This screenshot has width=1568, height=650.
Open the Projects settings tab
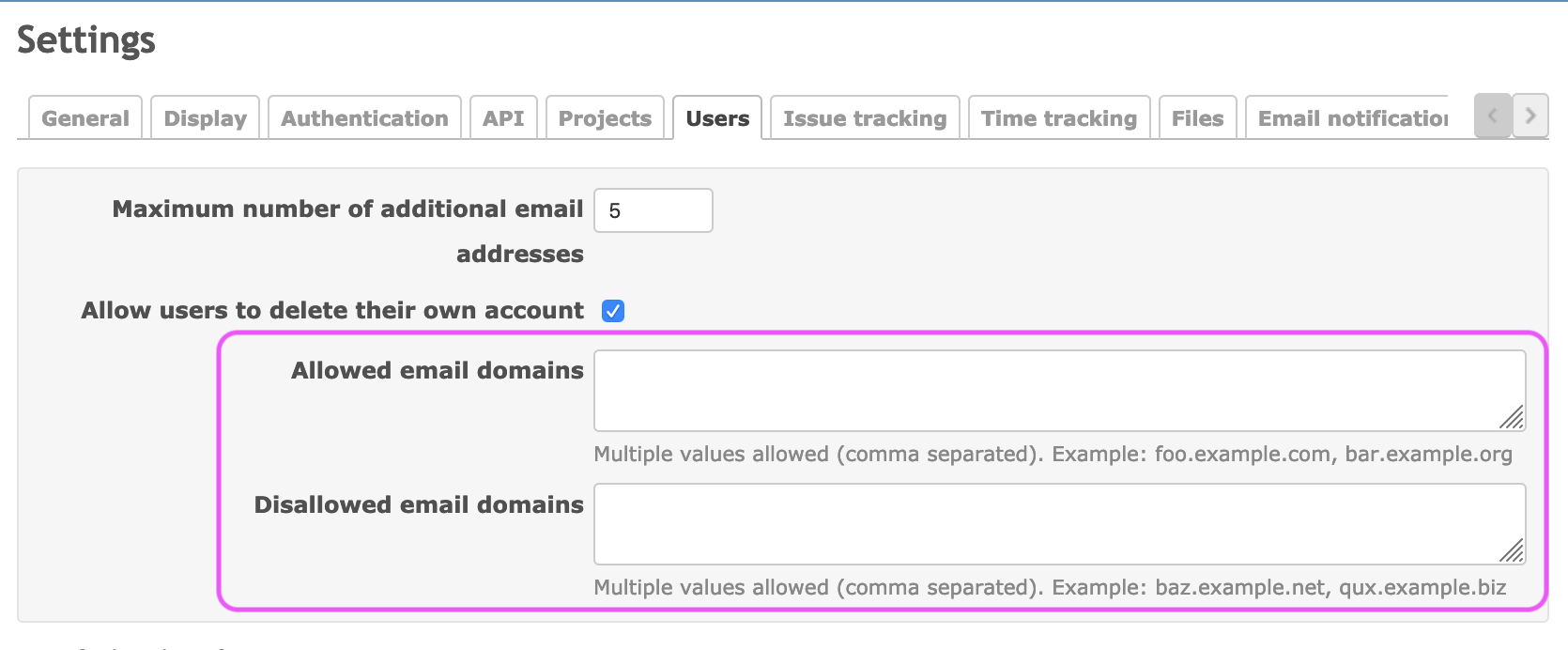coord(605,118)
